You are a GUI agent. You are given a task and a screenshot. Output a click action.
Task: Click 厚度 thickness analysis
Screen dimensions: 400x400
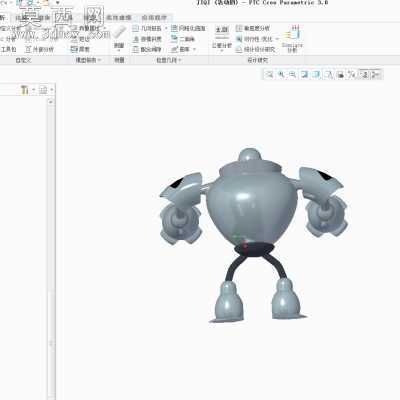(80, 49)
